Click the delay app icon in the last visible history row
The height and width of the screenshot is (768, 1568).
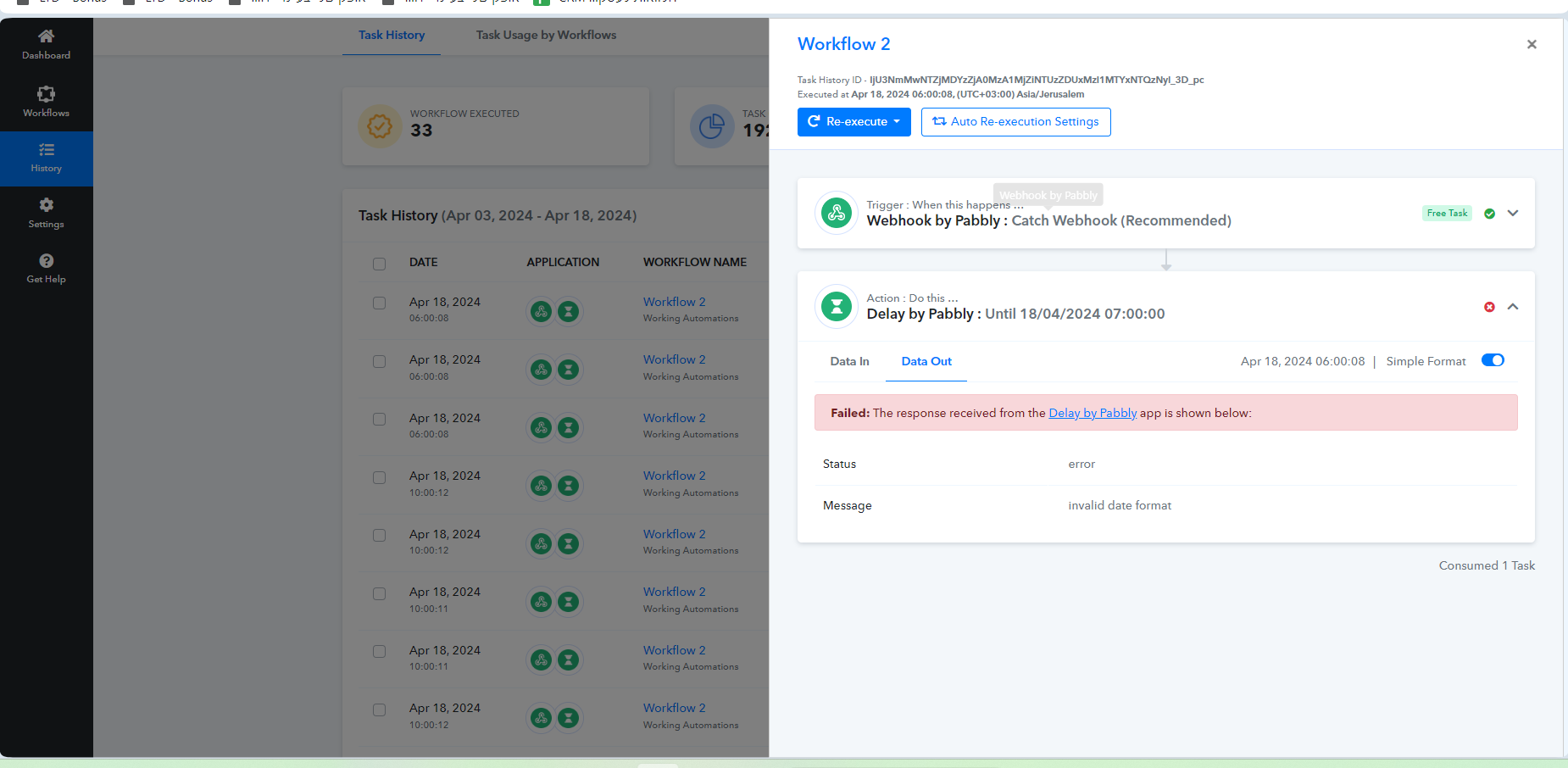point(569,718)
